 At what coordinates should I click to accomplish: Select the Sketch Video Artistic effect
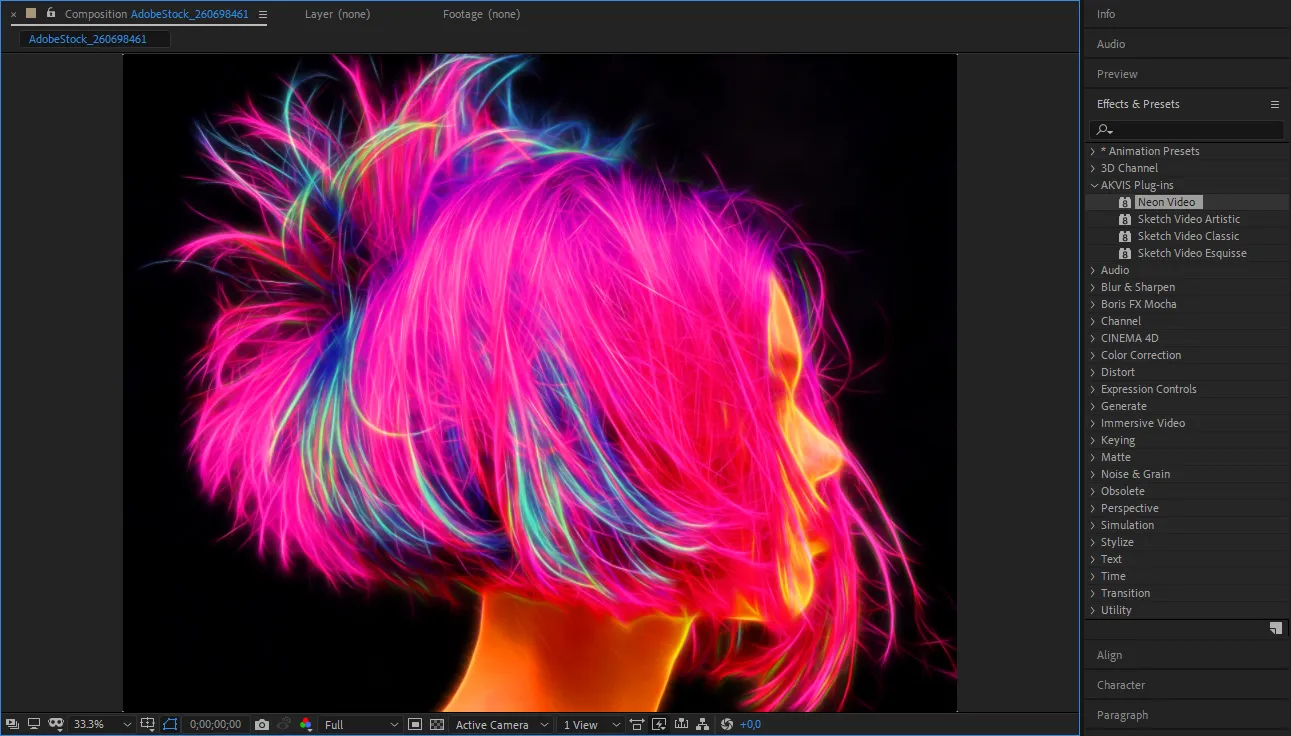[x=1188, y=219]
